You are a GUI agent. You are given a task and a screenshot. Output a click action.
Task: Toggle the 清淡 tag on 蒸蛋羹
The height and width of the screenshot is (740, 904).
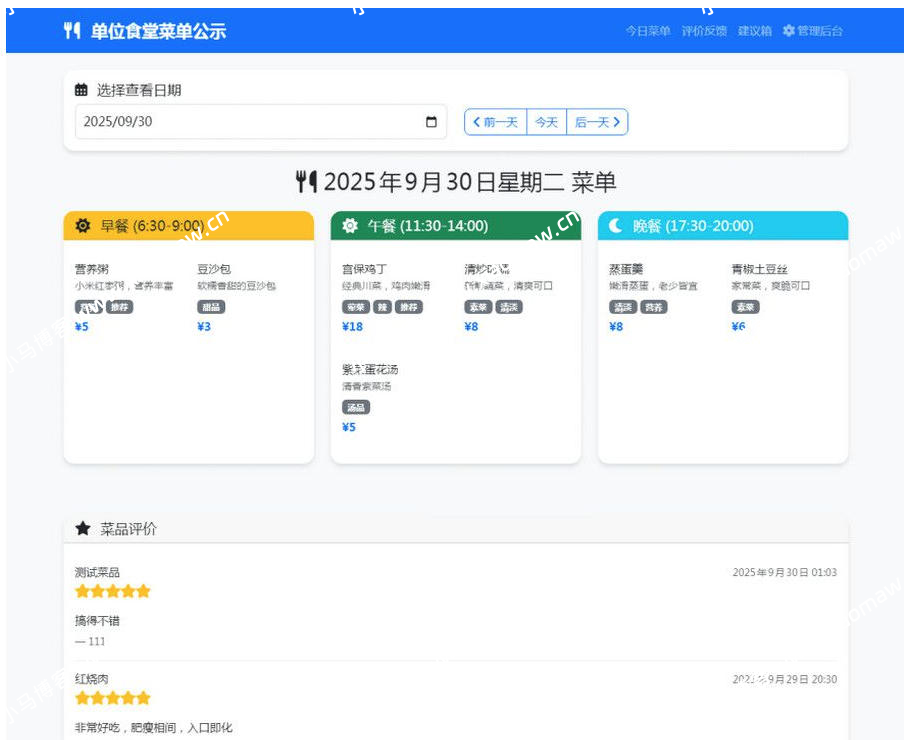(x=622, y=307)
